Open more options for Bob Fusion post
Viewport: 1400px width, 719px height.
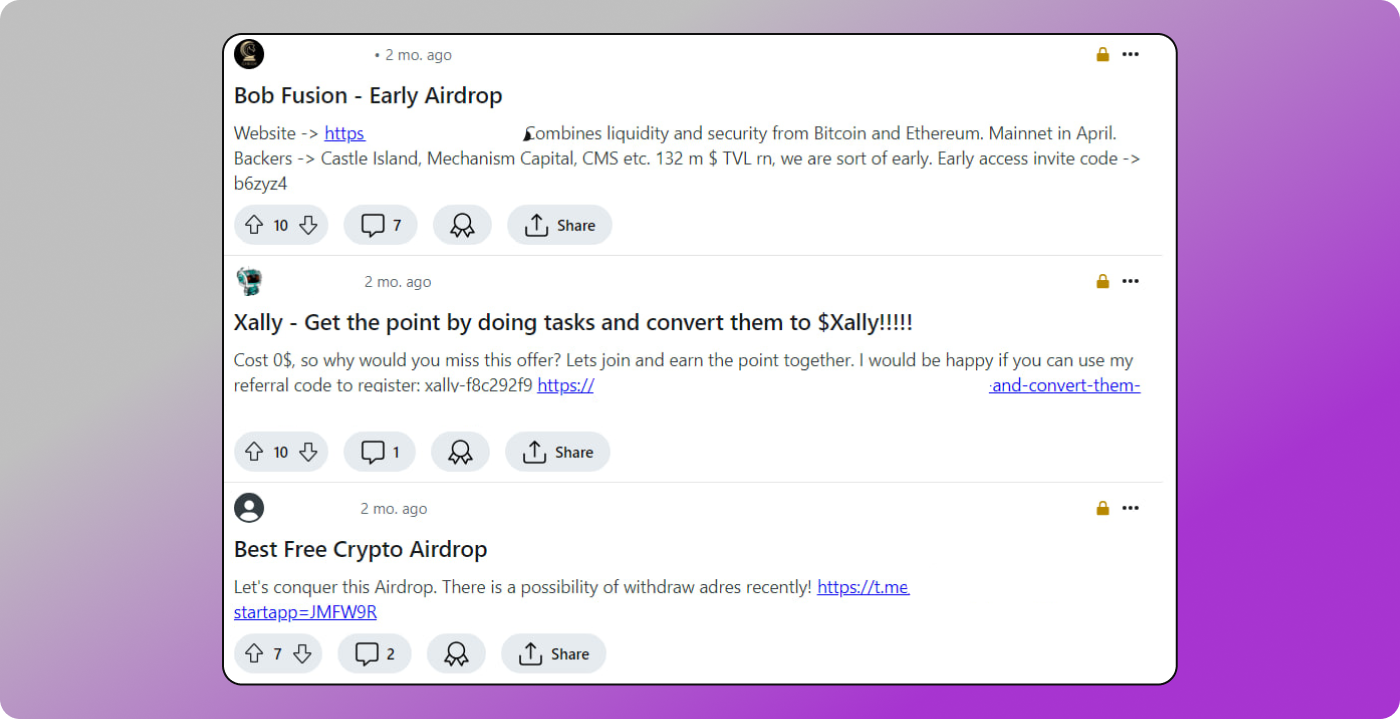[1130, 55]
